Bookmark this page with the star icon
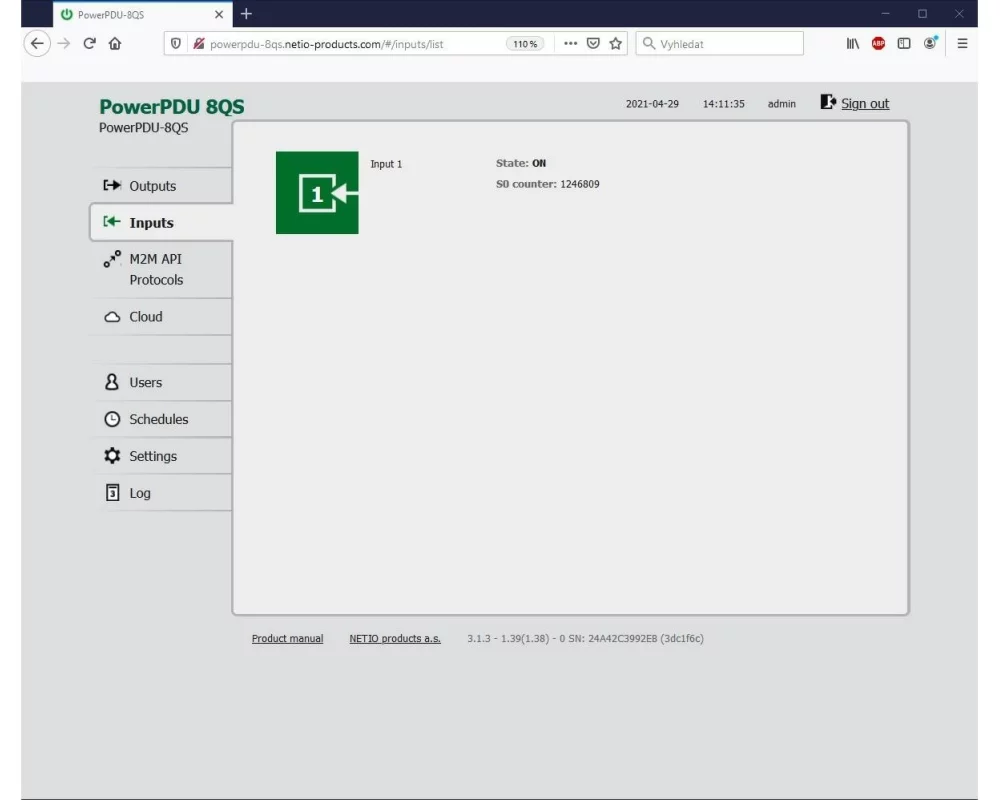Screen dimensions: 1000x800 pos(616,44)
